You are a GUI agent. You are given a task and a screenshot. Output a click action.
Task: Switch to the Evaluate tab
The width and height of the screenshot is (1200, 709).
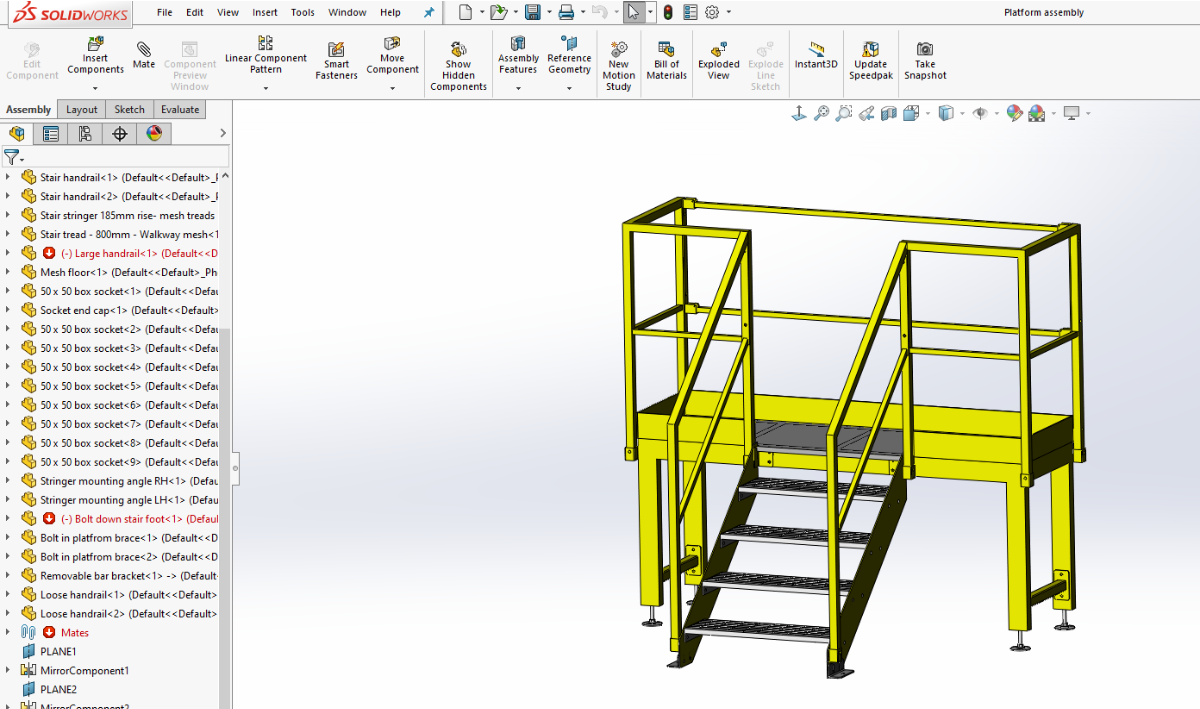point(180,110)
